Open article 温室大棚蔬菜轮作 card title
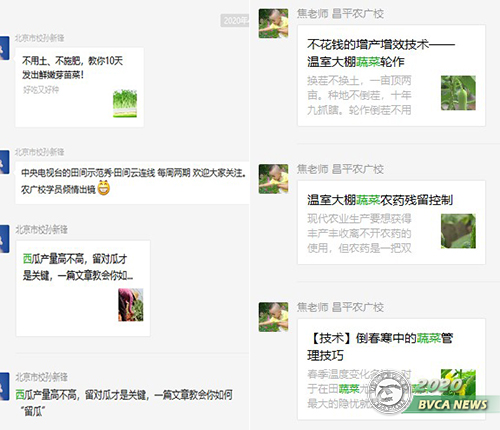Viewport: 500px width, 430px height. pos(381,53)
